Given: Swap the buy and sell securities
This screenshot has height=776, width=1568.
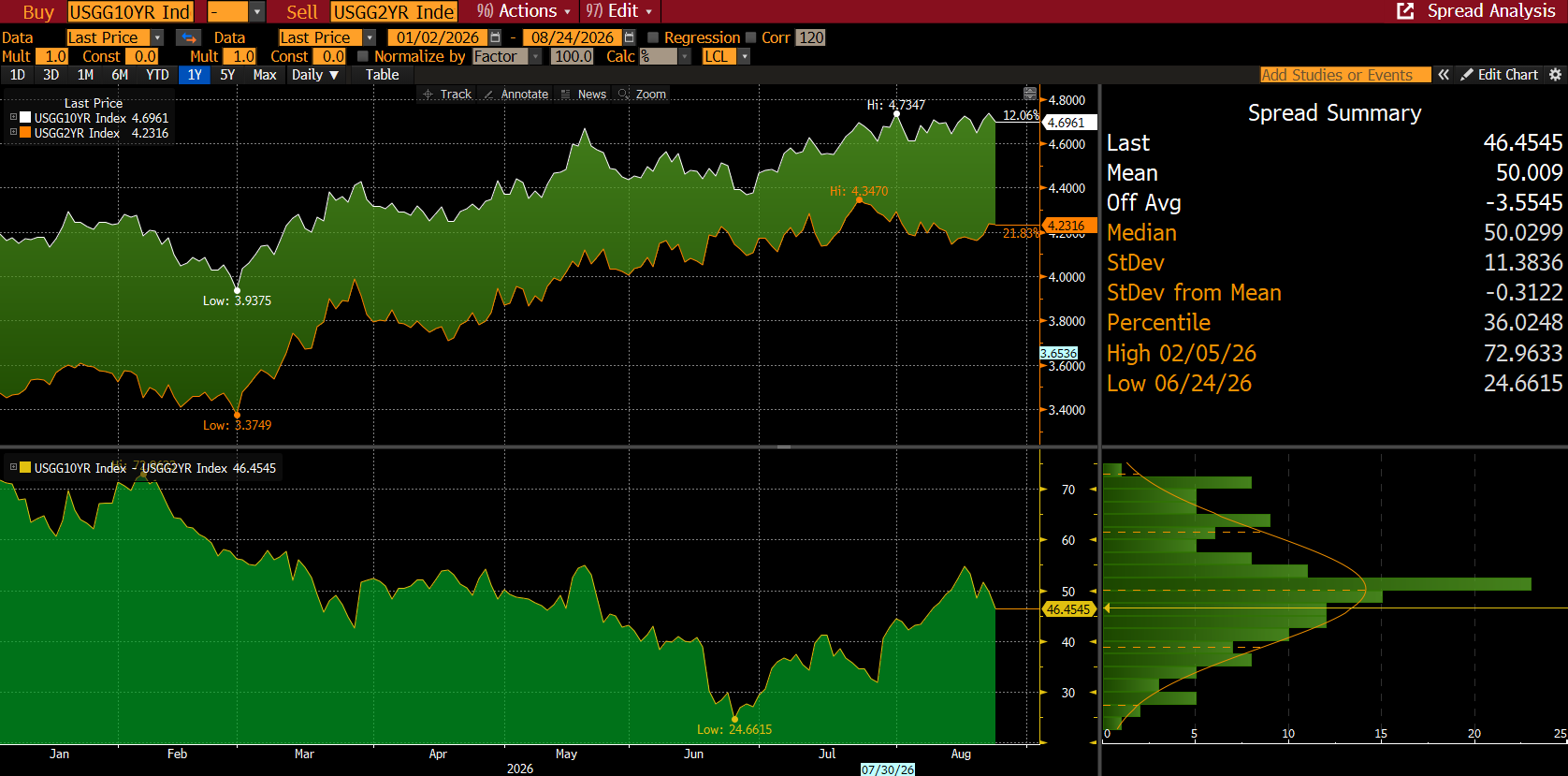Looking at the screenshot, I should click(x=189, y=37).
